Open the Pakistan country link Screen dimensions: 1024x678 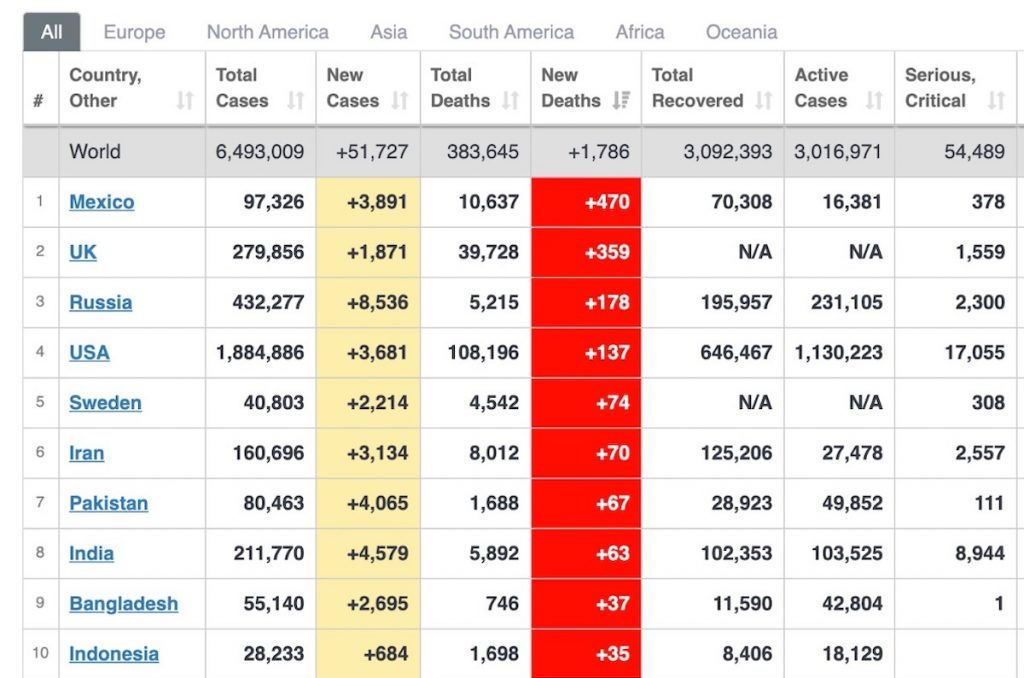(108, 504)
